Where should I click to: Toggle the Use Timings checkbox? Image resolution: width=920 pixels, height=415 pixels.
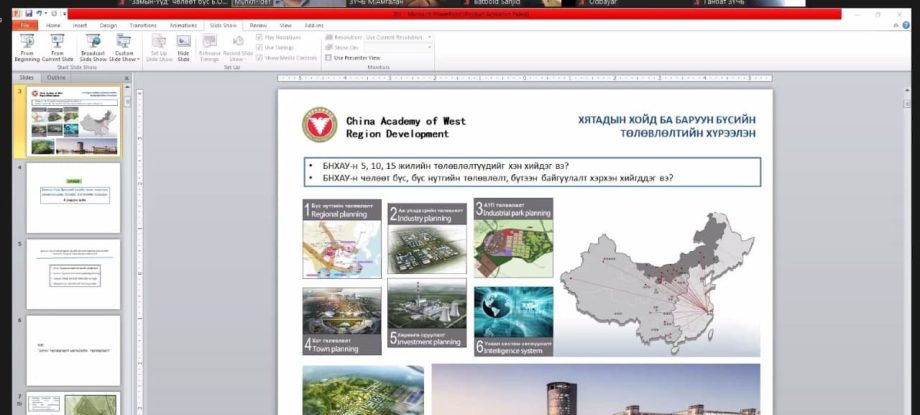260,47
